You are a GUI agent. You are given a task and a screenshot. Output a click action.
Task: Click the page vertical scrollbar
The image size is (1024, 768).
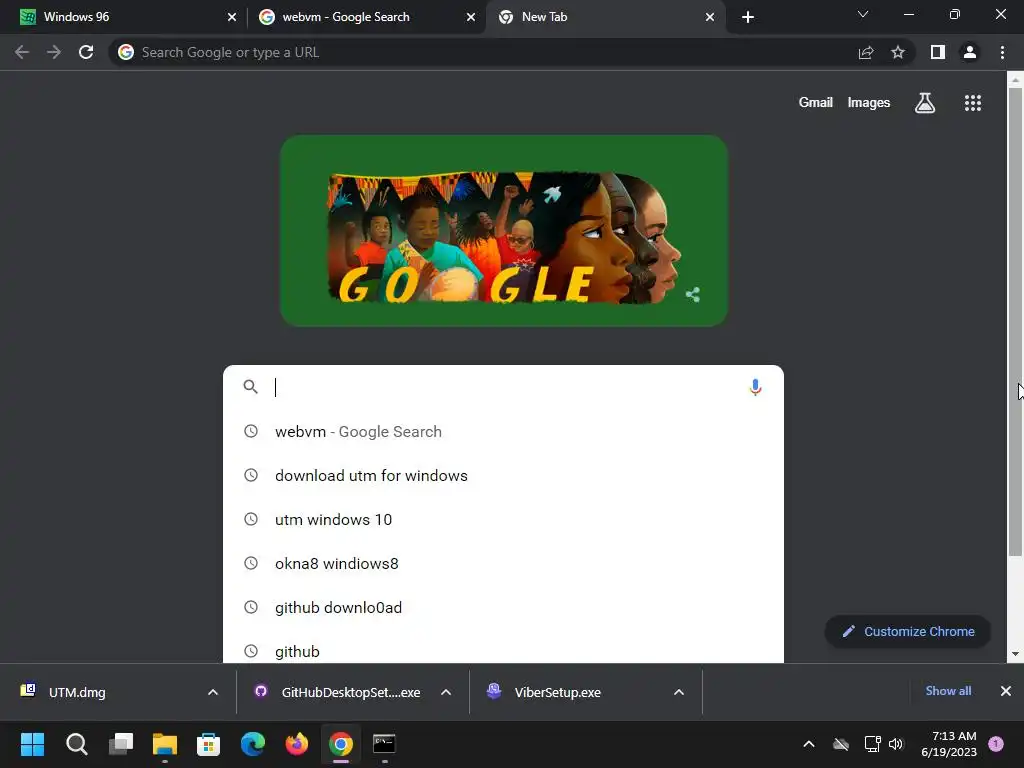1015,321
